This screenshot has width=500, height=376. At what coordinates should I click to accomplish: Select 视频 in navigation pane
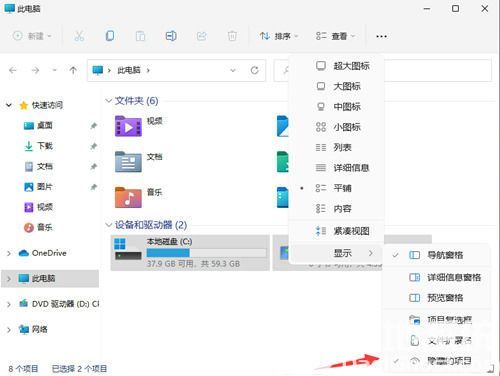pyautogui.click(x=44, y=207)
